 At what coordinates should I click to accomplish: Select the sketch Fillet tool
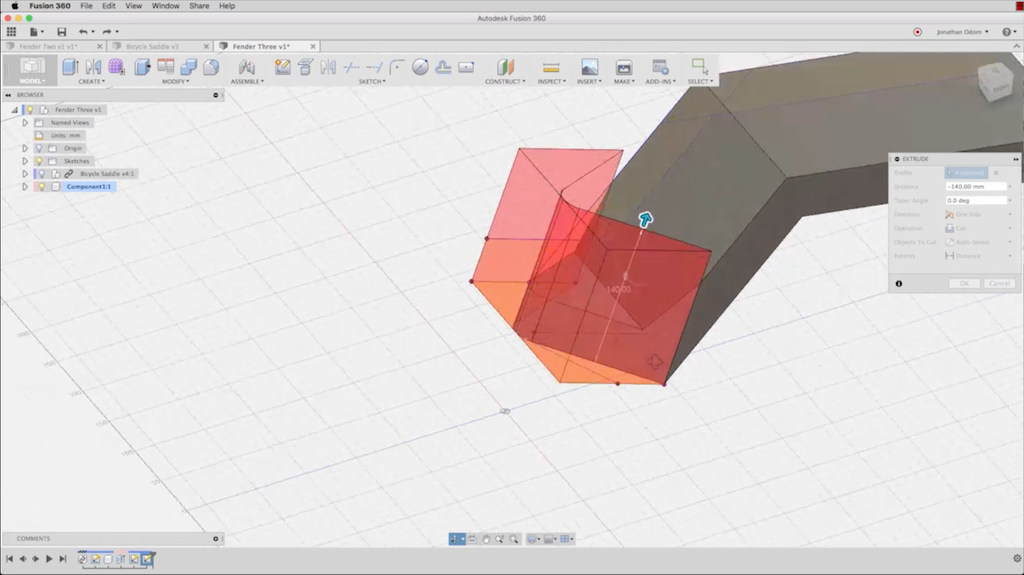[397, 67]
